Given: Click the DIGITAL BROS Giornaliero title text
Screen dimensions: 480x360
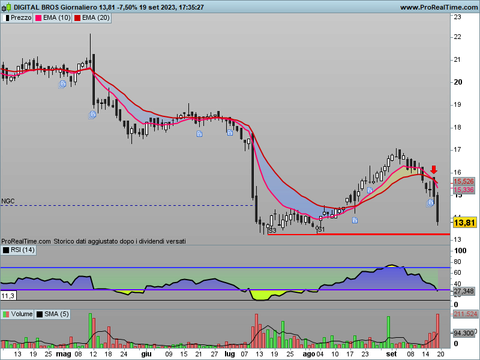Looking at the screenshot, I should click(x=55, y=7).
